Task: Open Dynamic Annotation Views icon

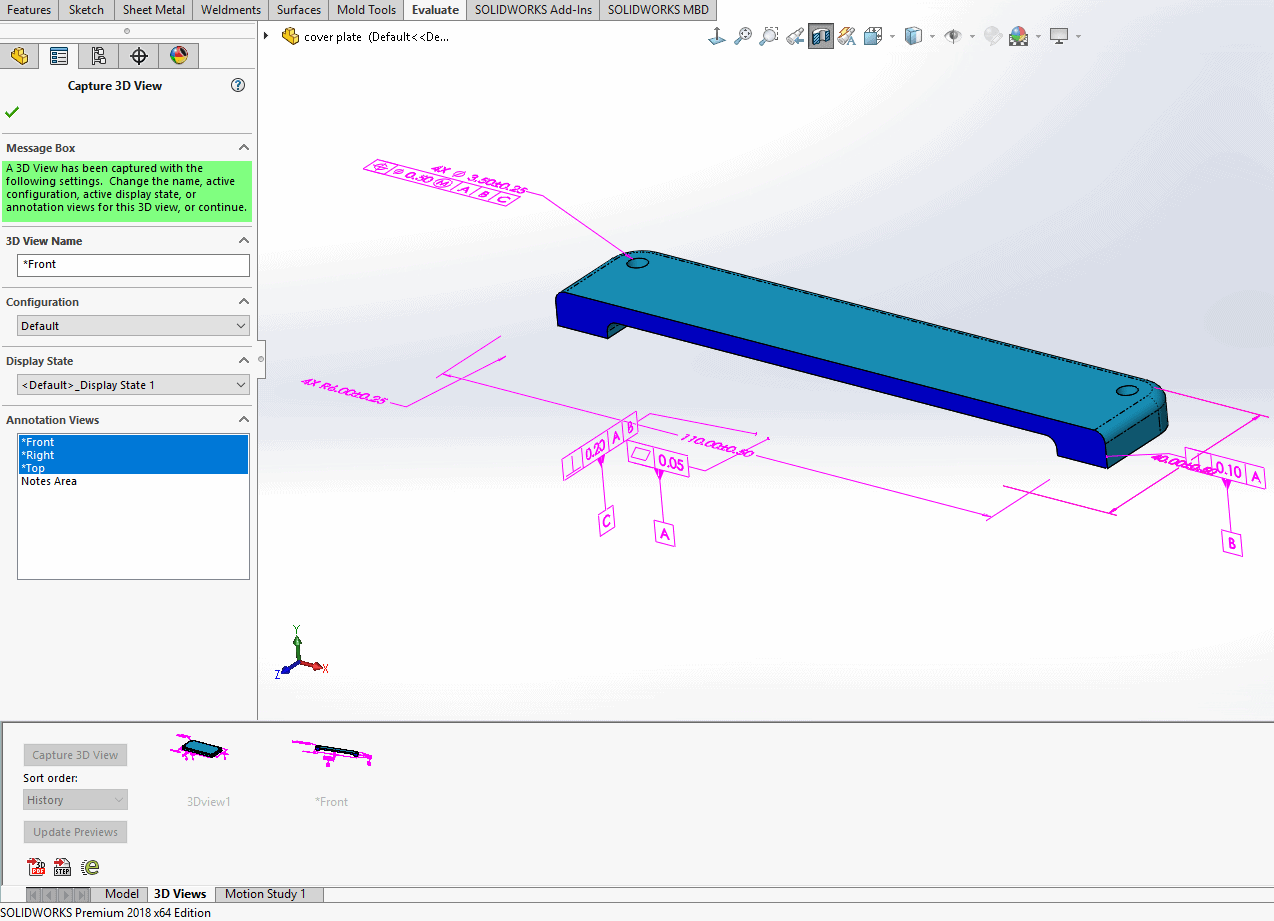Action: tap(847, 37)
